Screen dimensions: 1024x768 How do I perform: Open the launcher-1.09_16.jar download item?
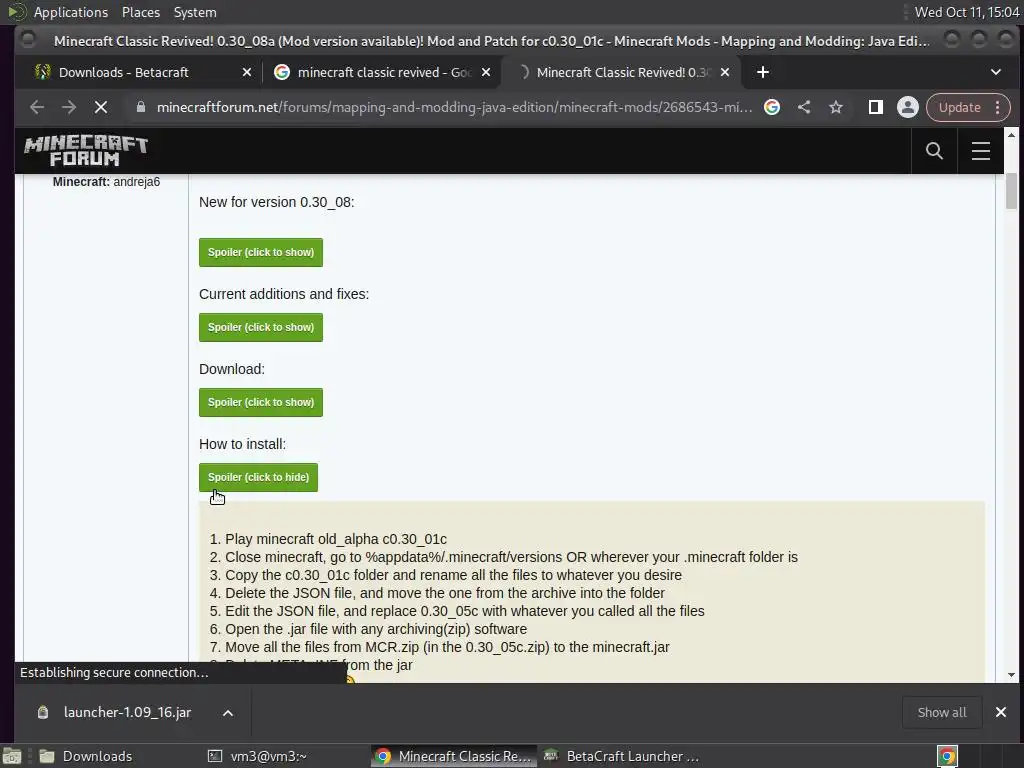coord(127,712)
